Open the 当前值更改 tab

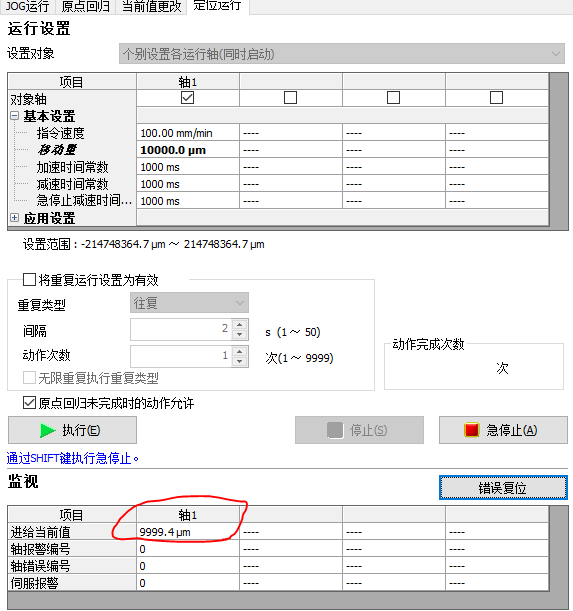(151, 6)
